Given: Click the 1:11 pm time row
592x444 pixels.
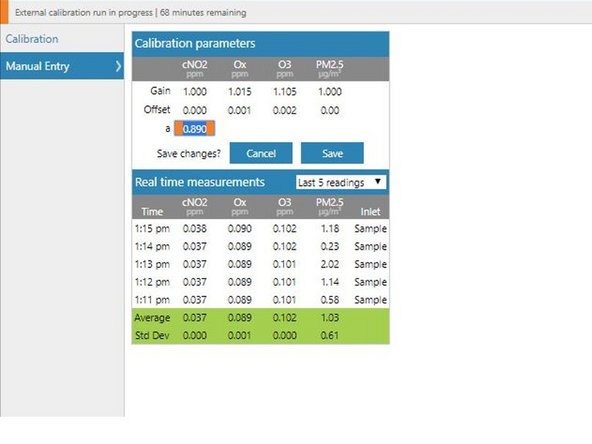Looking at the screenshot, I should click(261, 299).
